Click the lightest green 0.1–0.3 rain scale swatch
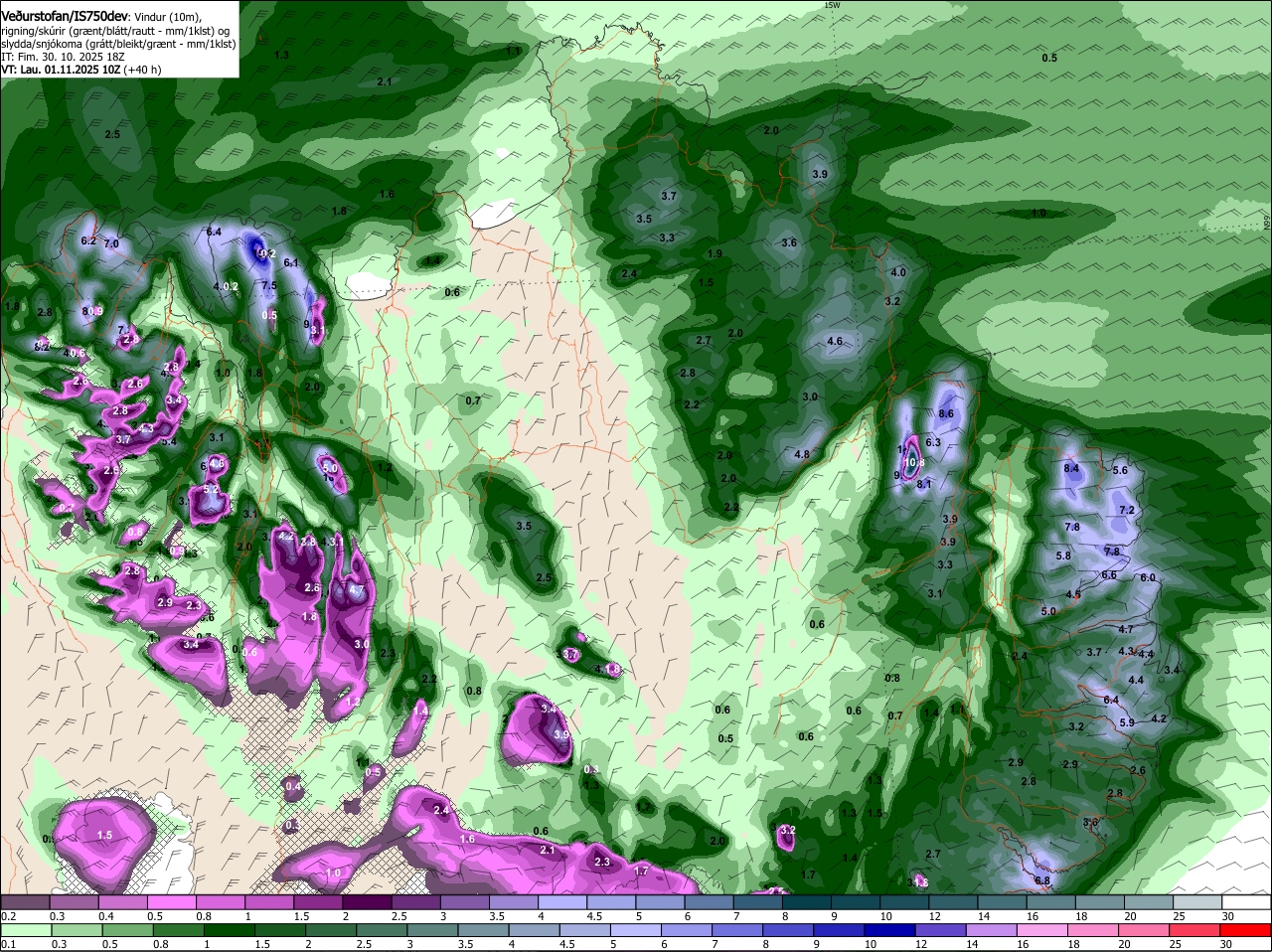Screen dimensions: 1272x952 point(28,930)
